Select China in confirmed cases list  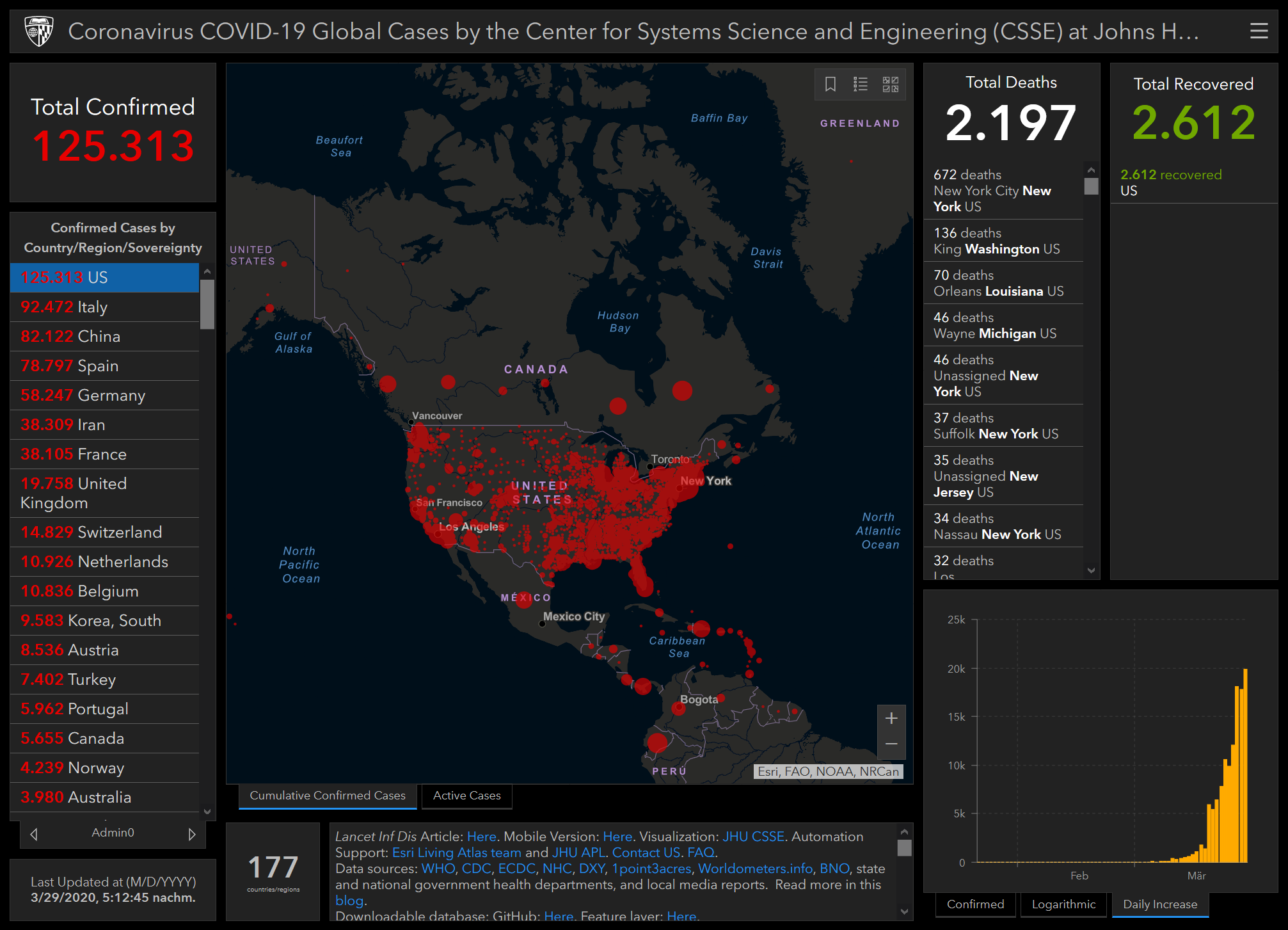click(x=104, y=337)
